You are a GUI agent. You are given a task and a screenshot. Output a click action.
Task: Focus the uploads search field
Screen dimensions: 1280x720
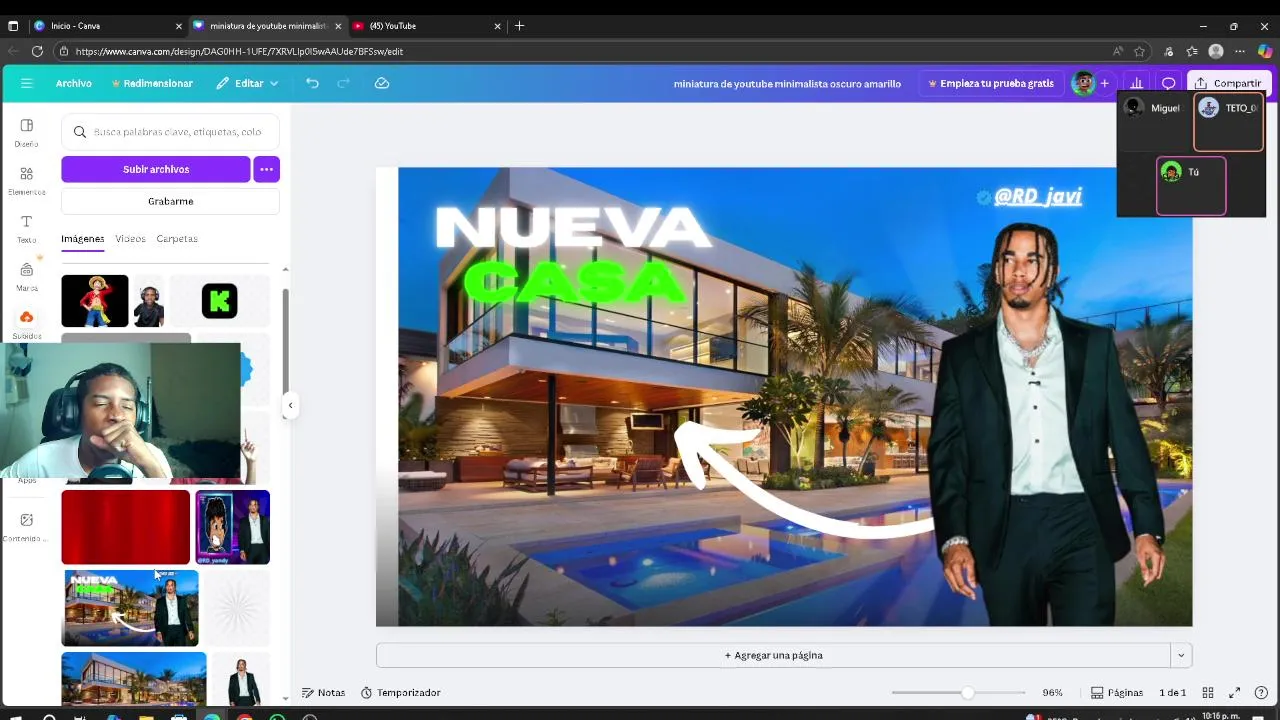coord(170,131)
